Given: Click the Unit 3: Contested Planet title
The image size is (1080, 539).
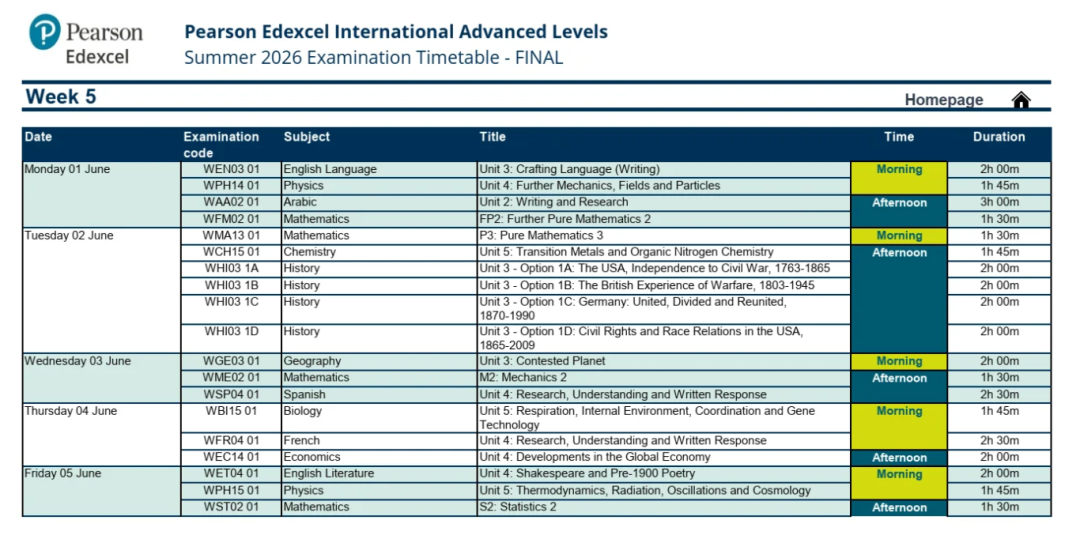Looking at the screenshot, I should pos(542,362).
